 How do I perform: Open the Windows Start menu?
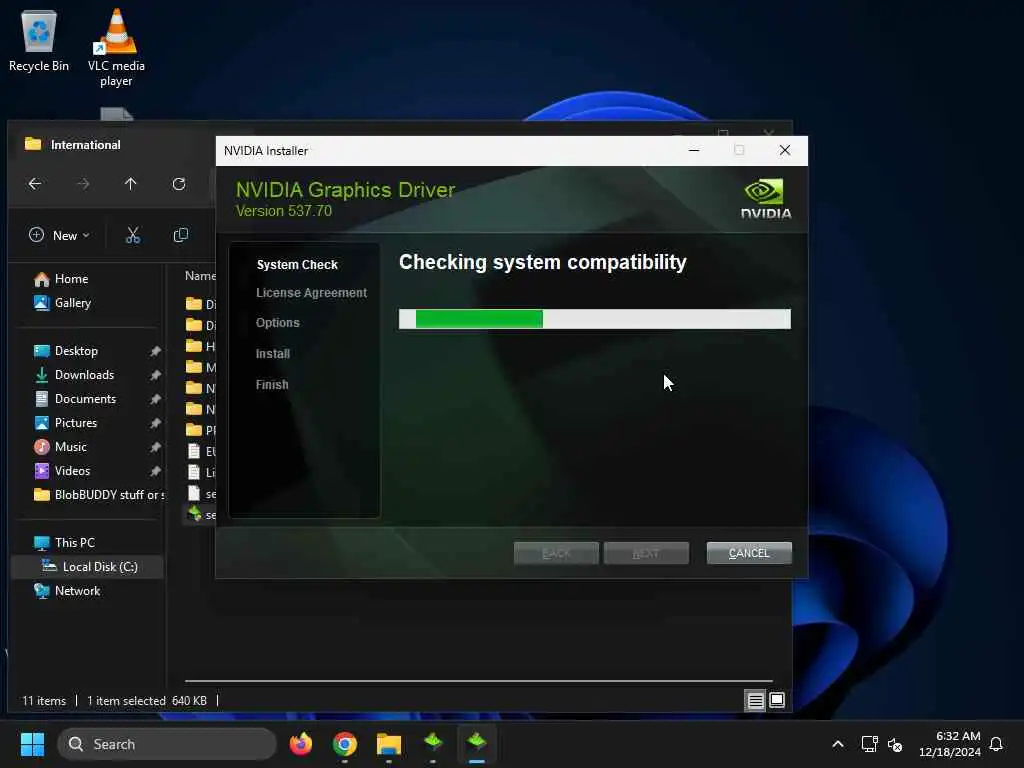(x=32, y=744)
